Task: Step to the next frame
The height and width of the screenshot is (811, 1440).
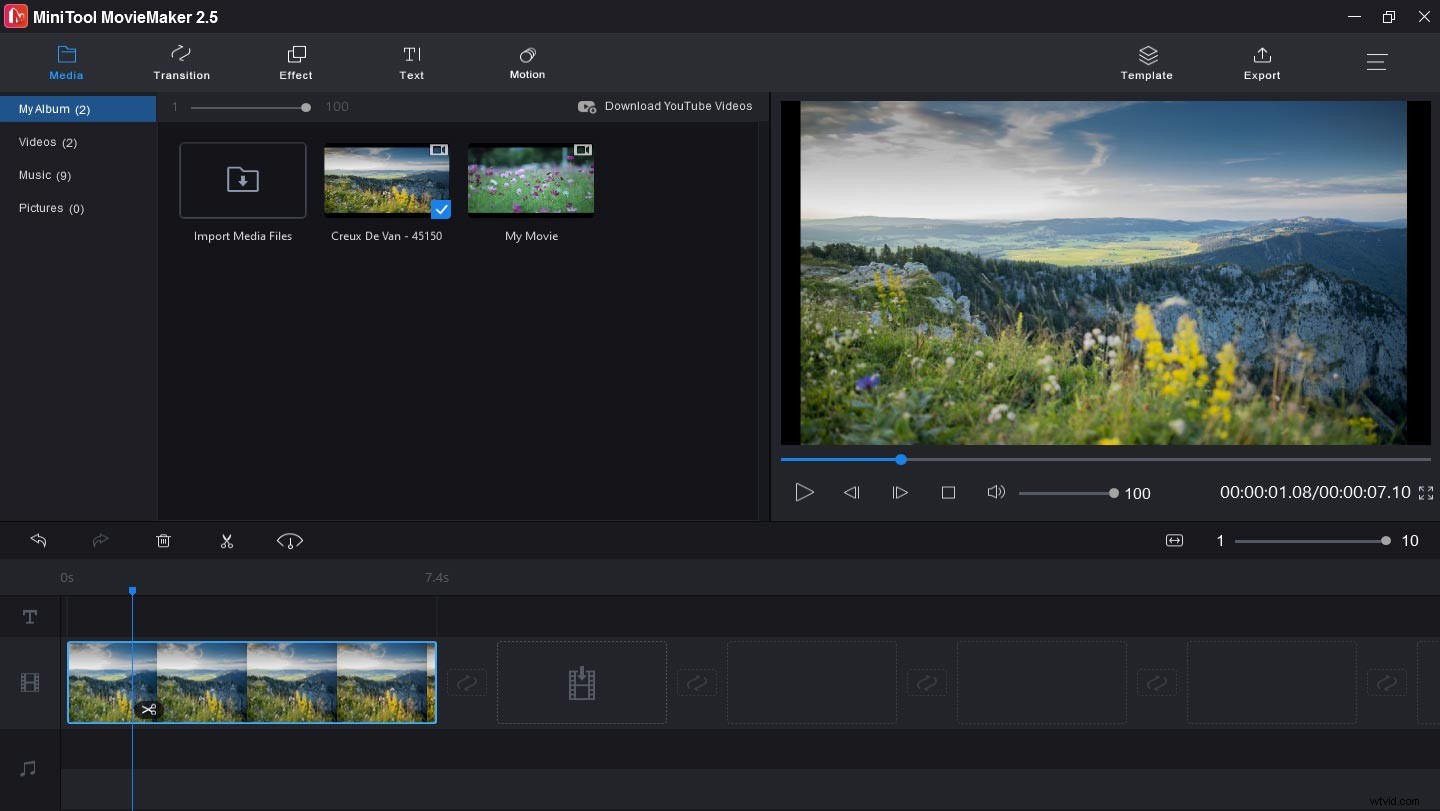Action: (900, 493)
